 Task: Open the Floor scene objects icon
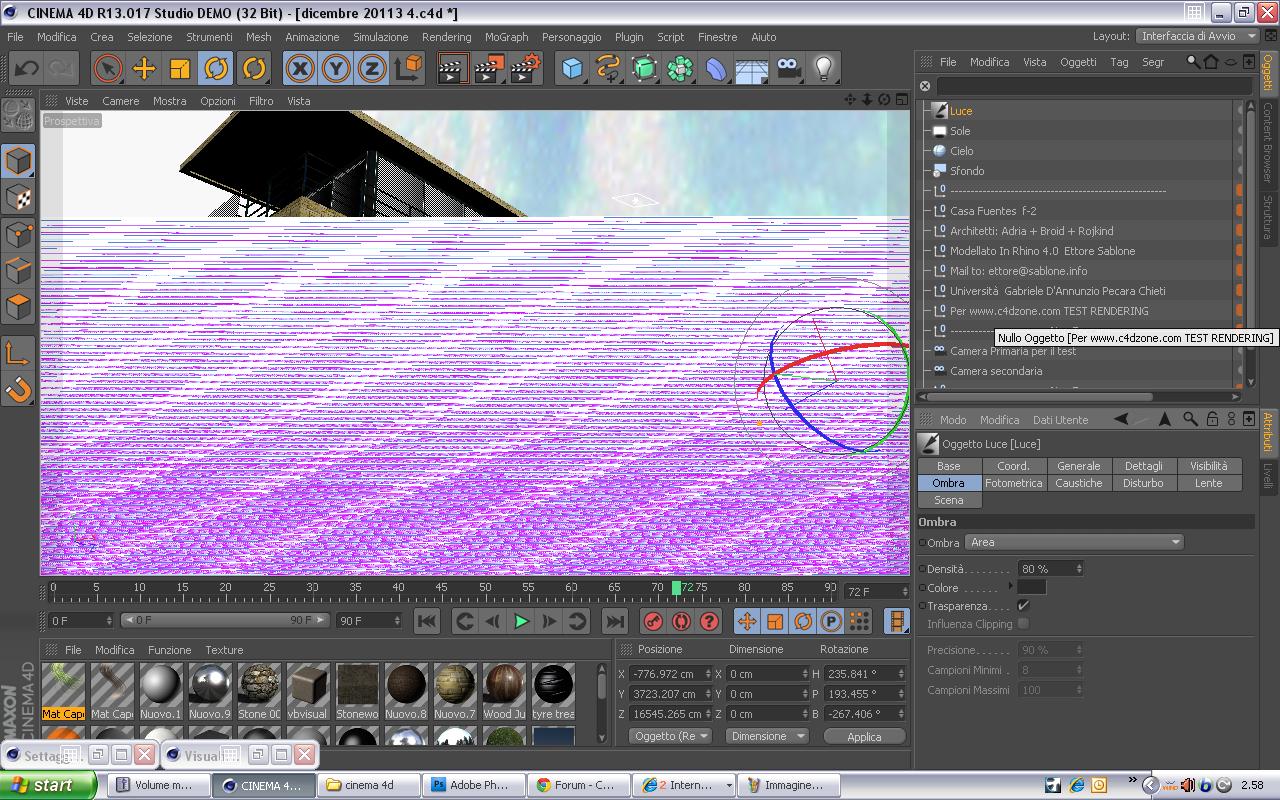[752, 69]
